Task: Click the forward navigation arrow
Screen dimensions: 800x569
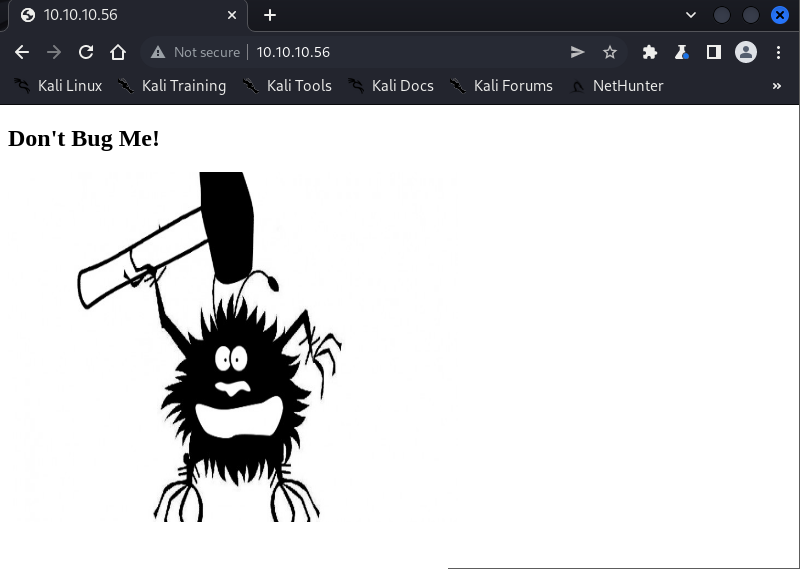Action: pos(54,52)
